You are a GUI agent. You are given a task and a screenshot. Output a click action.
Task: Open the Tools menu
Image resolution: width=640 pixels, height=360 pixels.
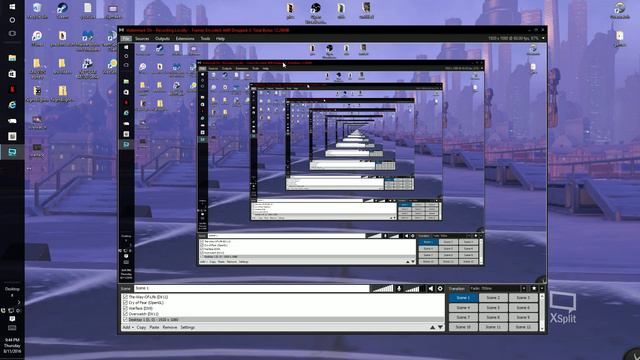pyautogui.click(x=205, y=38)
